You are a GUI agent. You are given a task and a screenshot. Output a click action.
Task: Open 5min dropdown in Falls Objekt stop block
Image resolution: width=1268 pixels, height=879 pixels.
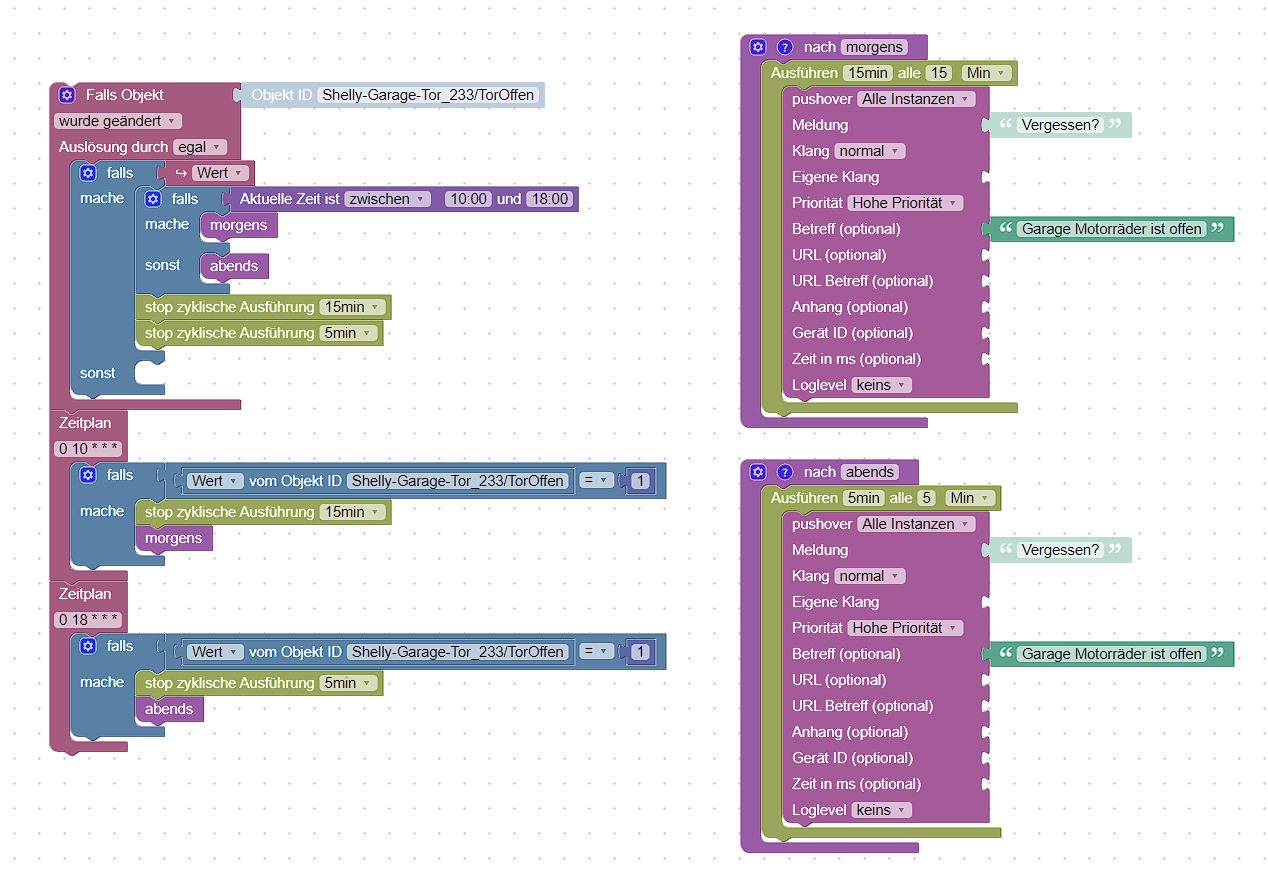click(349, 333)
